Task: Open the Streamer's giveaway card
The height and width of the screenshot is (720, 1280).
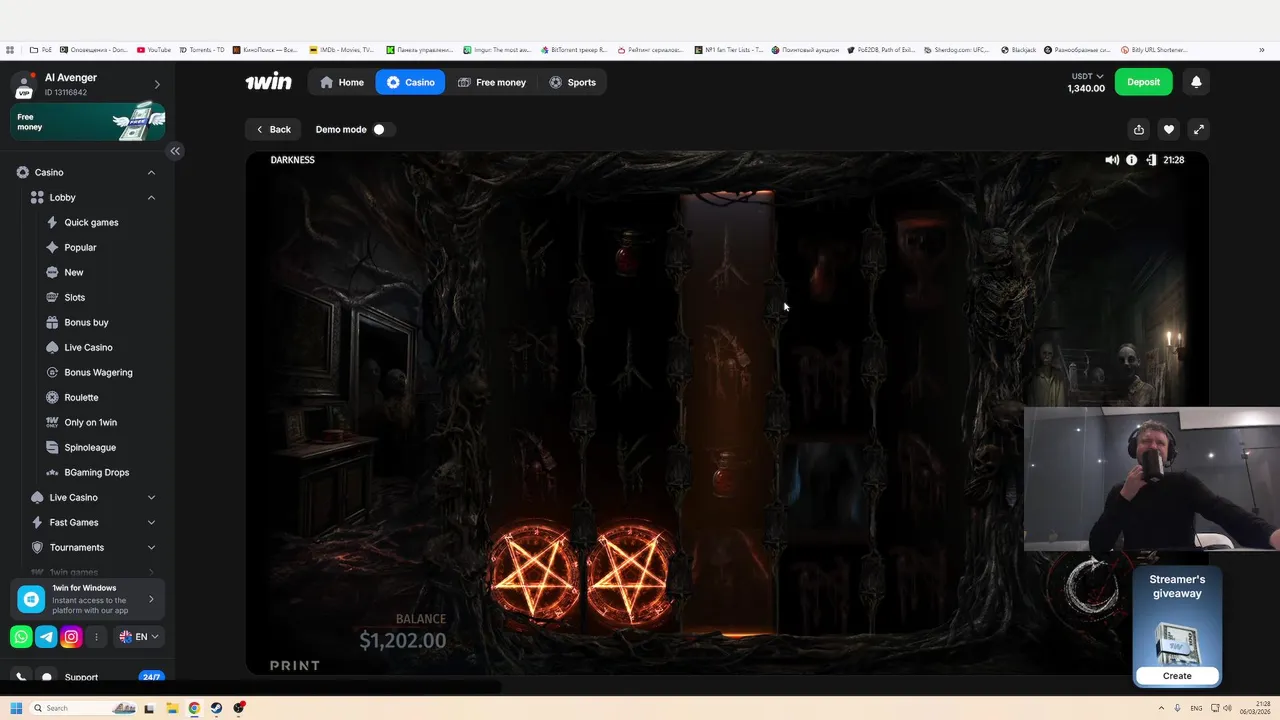Action: click(x=1177, y=627)
